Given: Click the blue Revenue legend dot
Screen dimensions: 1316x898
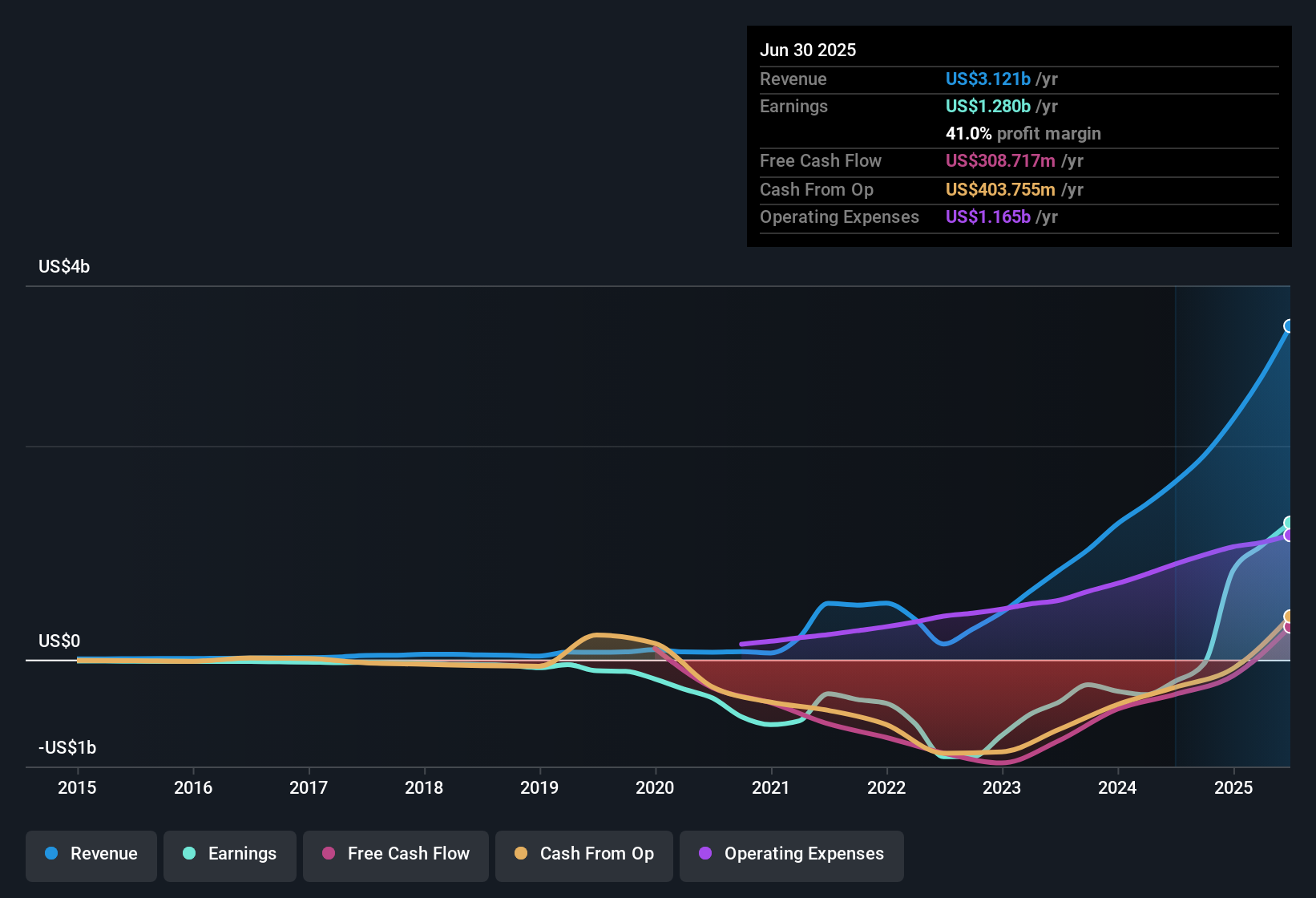Looking at the screenshot, I should click(50, 854).
